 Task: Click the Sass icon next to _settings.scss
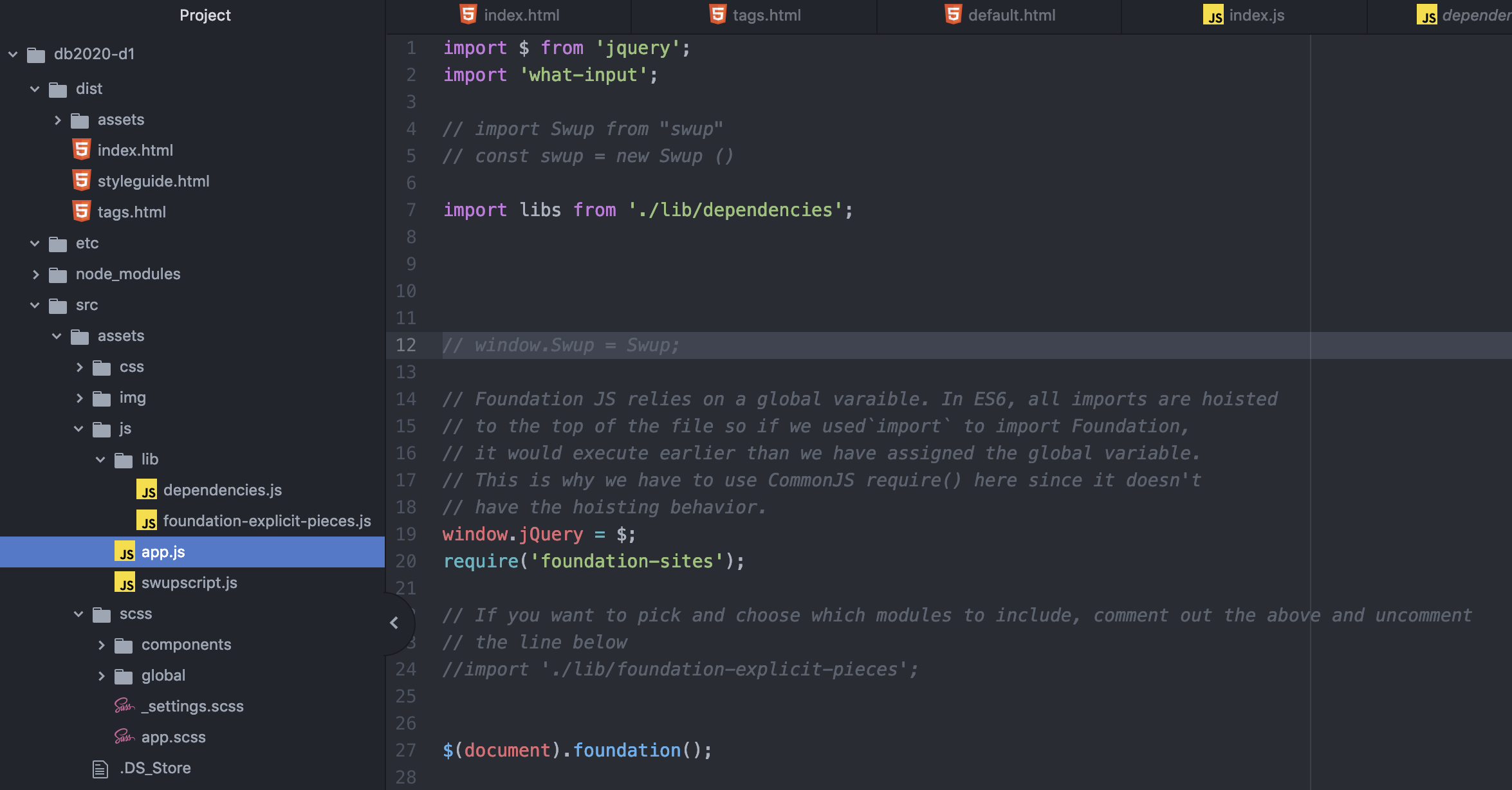124,706
